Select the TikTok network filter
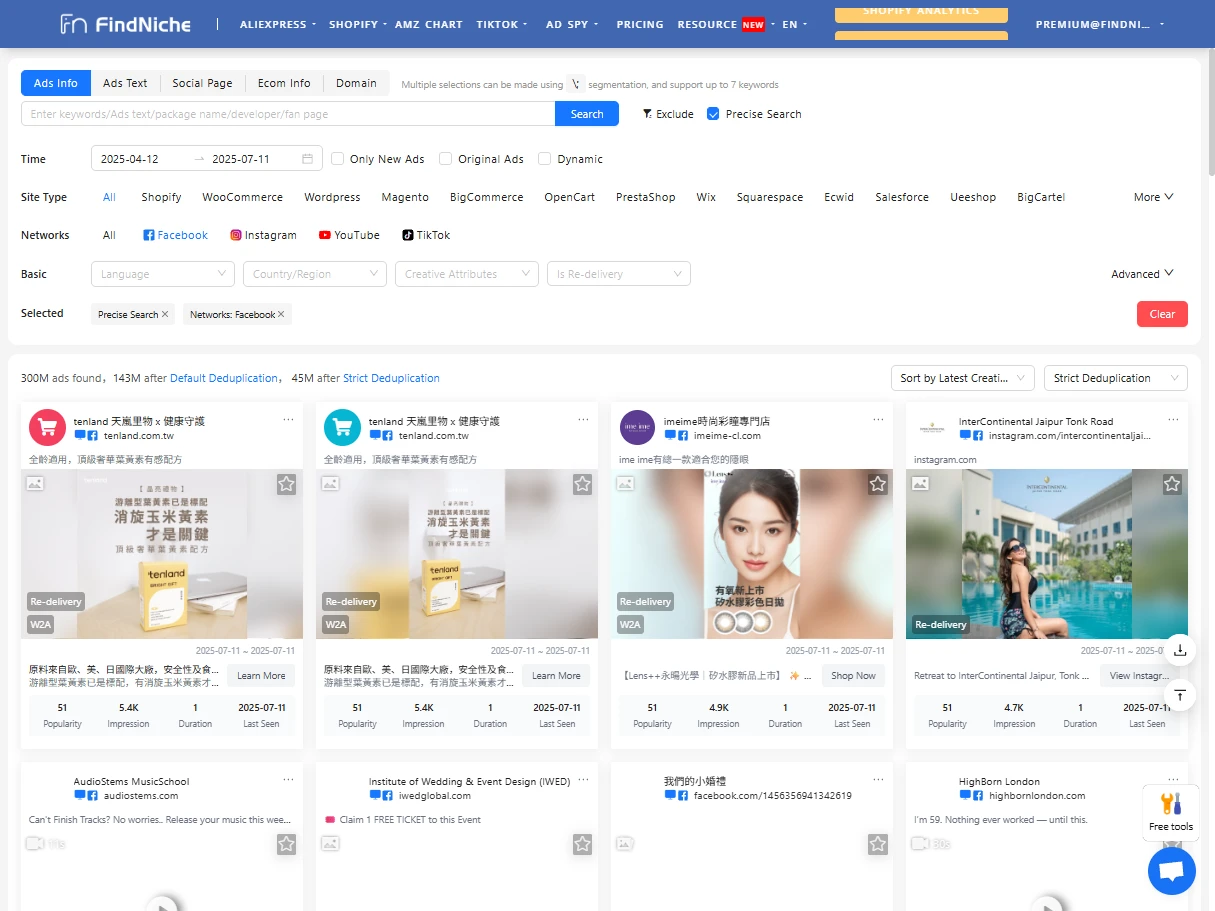 click(426, 235)
